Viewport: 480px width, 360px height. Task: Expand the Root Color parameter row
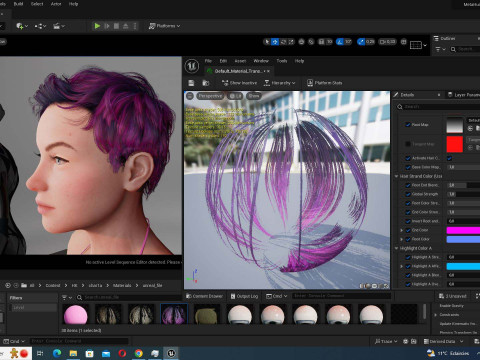pyautogui.click(x=402, y=239)
